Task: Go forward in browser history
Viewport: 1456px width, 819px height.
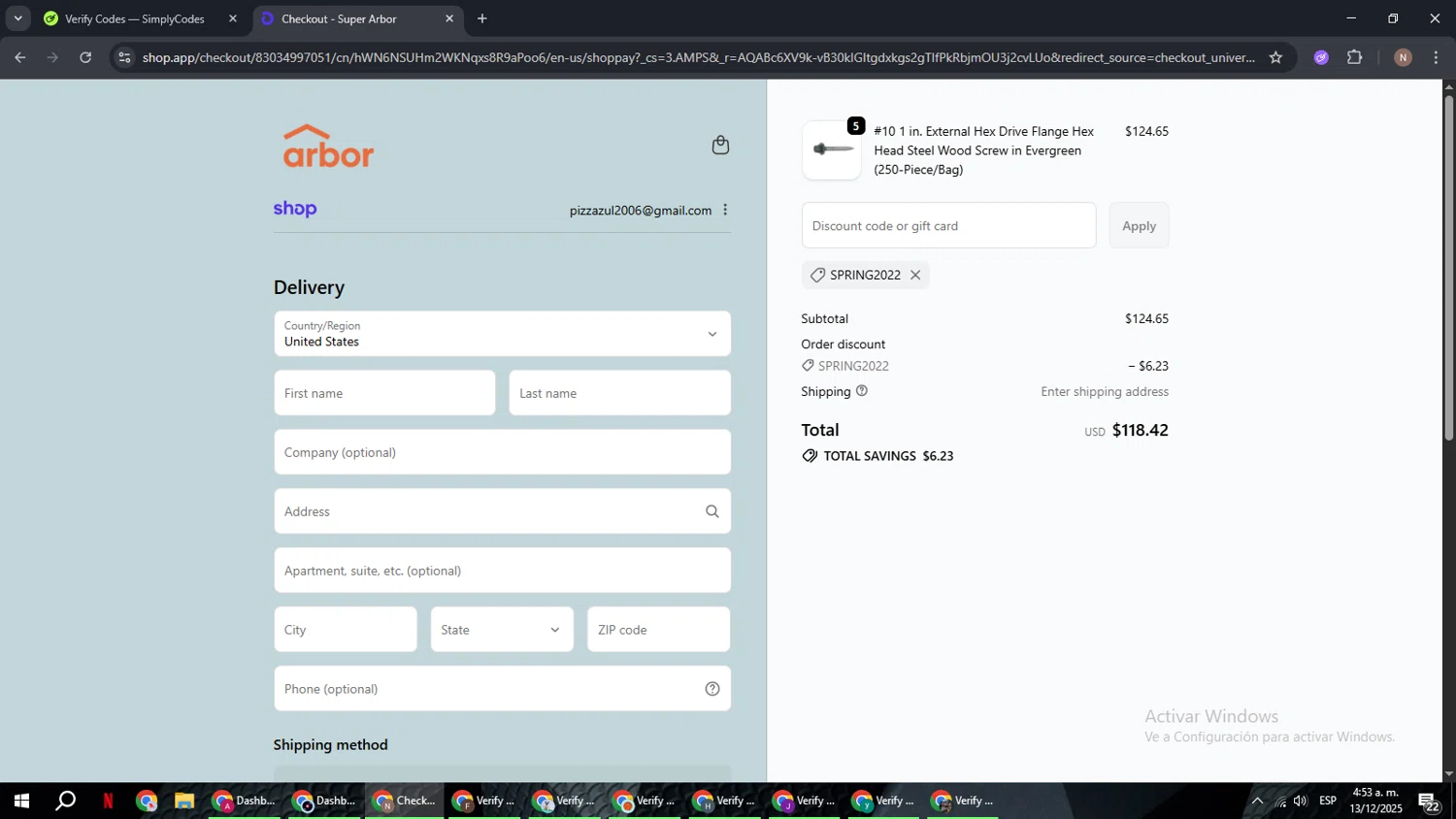Action: [53, 57]
